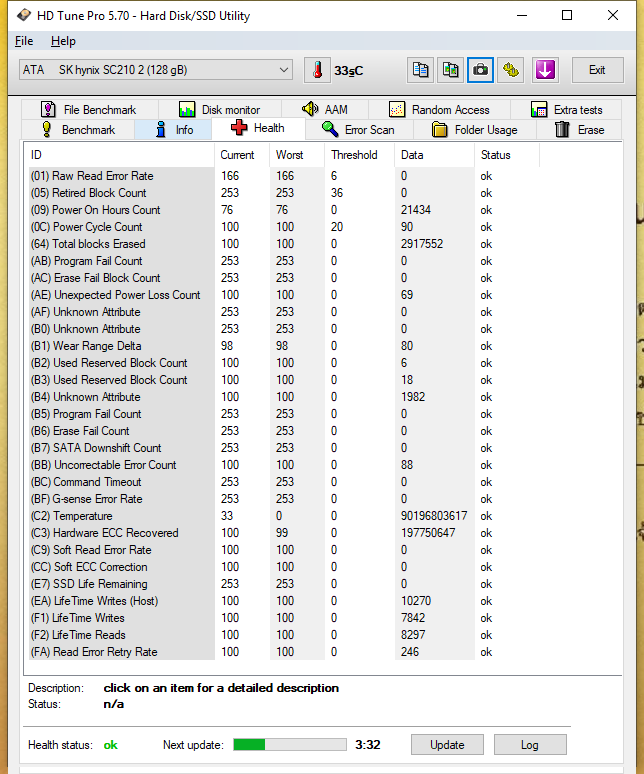Open the Help menu
Image resolution: width=644 pixels, height=774 pixels.
(63, 41)
